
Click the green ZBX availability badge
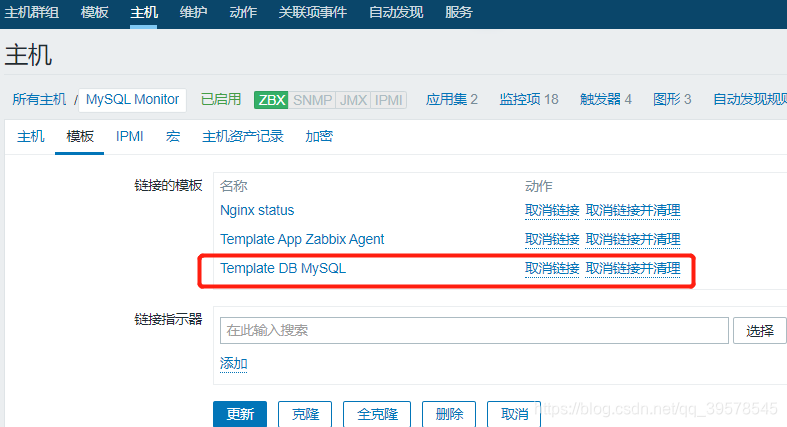pos(271,100)
